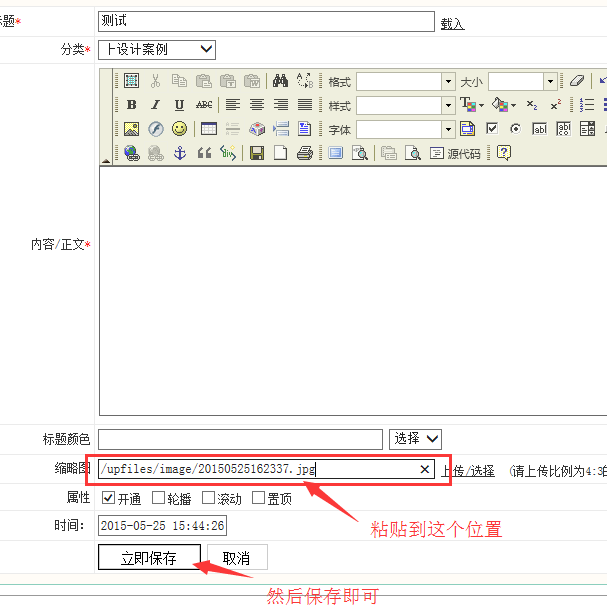Viewport: 607px width, 613px height.
Task: Click the save floppy disk icon
Action: (257, 153)
